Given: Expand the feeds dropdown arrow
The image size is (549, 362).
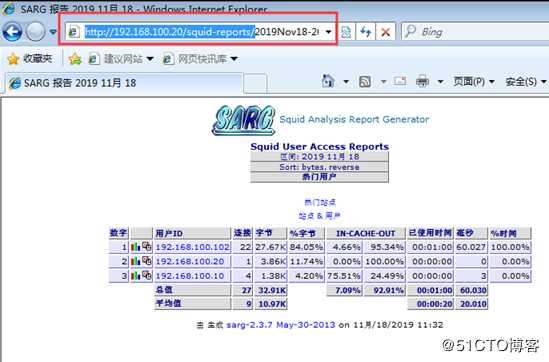Looking at the screenshot, I should [x=384, y=82].
